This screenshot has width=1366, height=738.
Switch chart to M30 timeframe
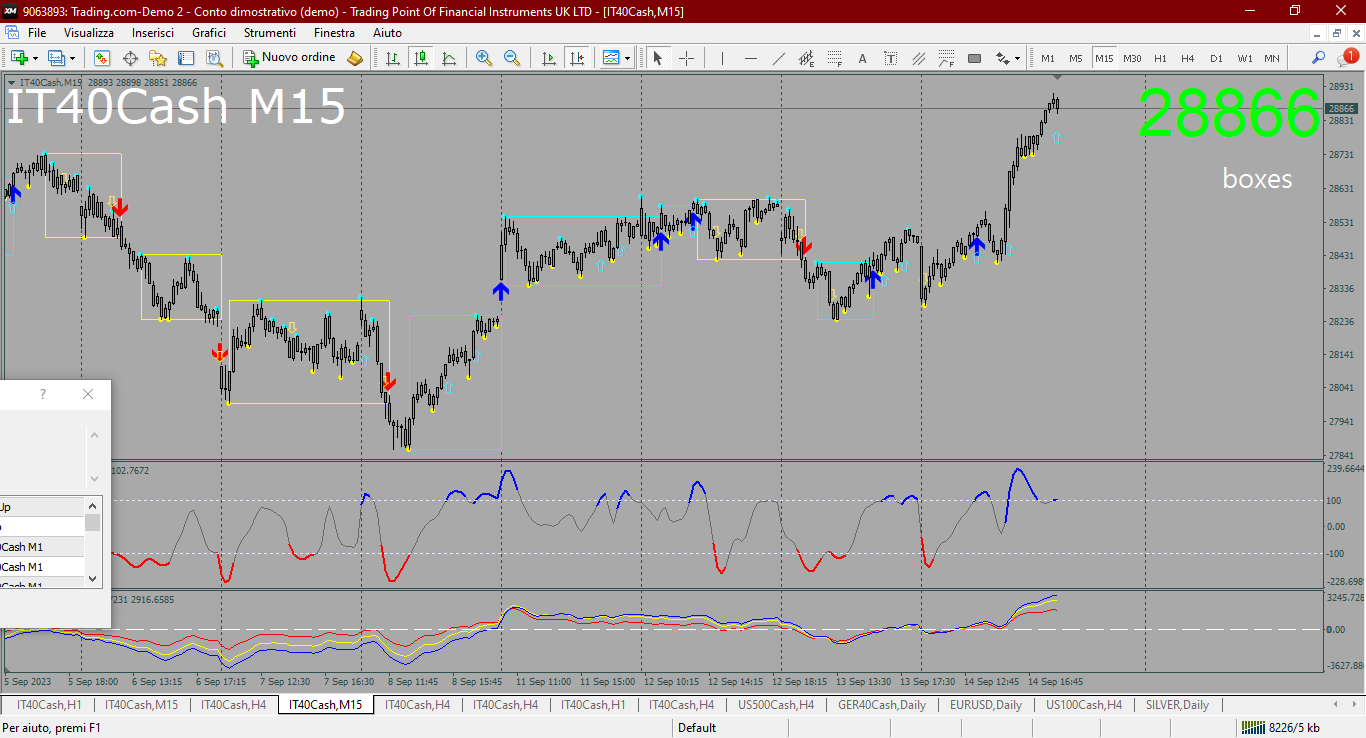(x=1132, y=58)
